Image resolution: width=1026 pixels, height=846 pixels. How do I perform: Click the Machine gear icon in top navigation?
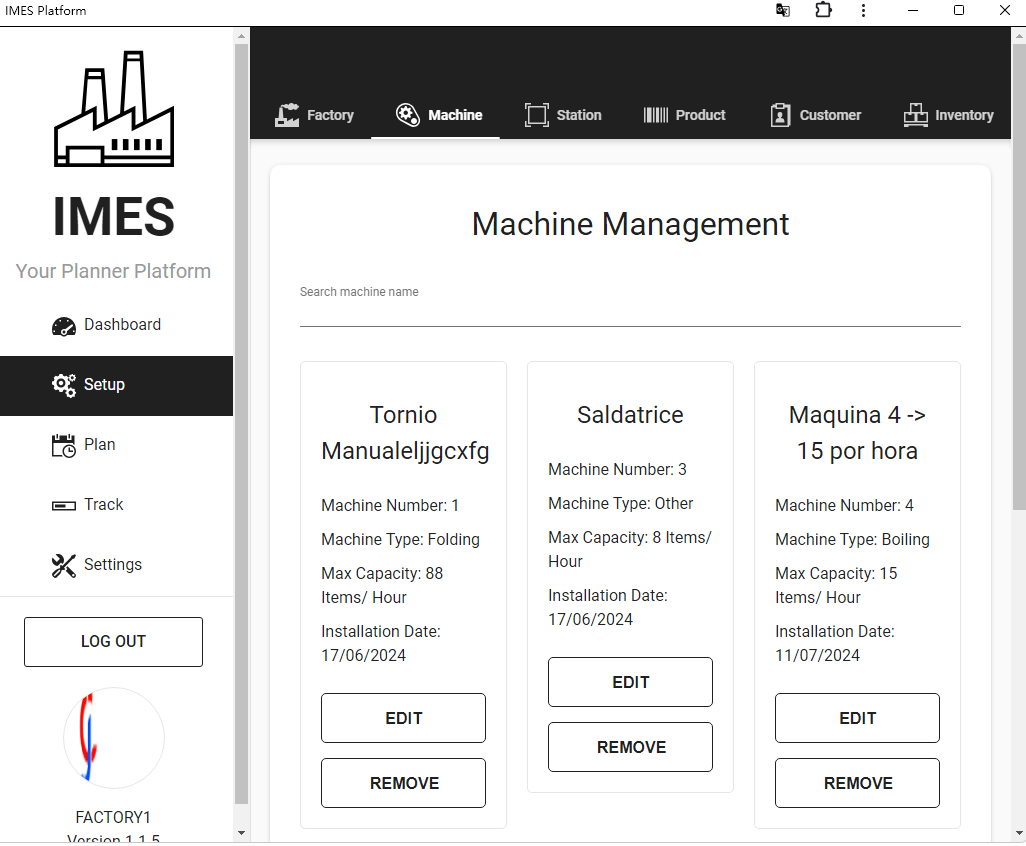[x=407, y=115]
